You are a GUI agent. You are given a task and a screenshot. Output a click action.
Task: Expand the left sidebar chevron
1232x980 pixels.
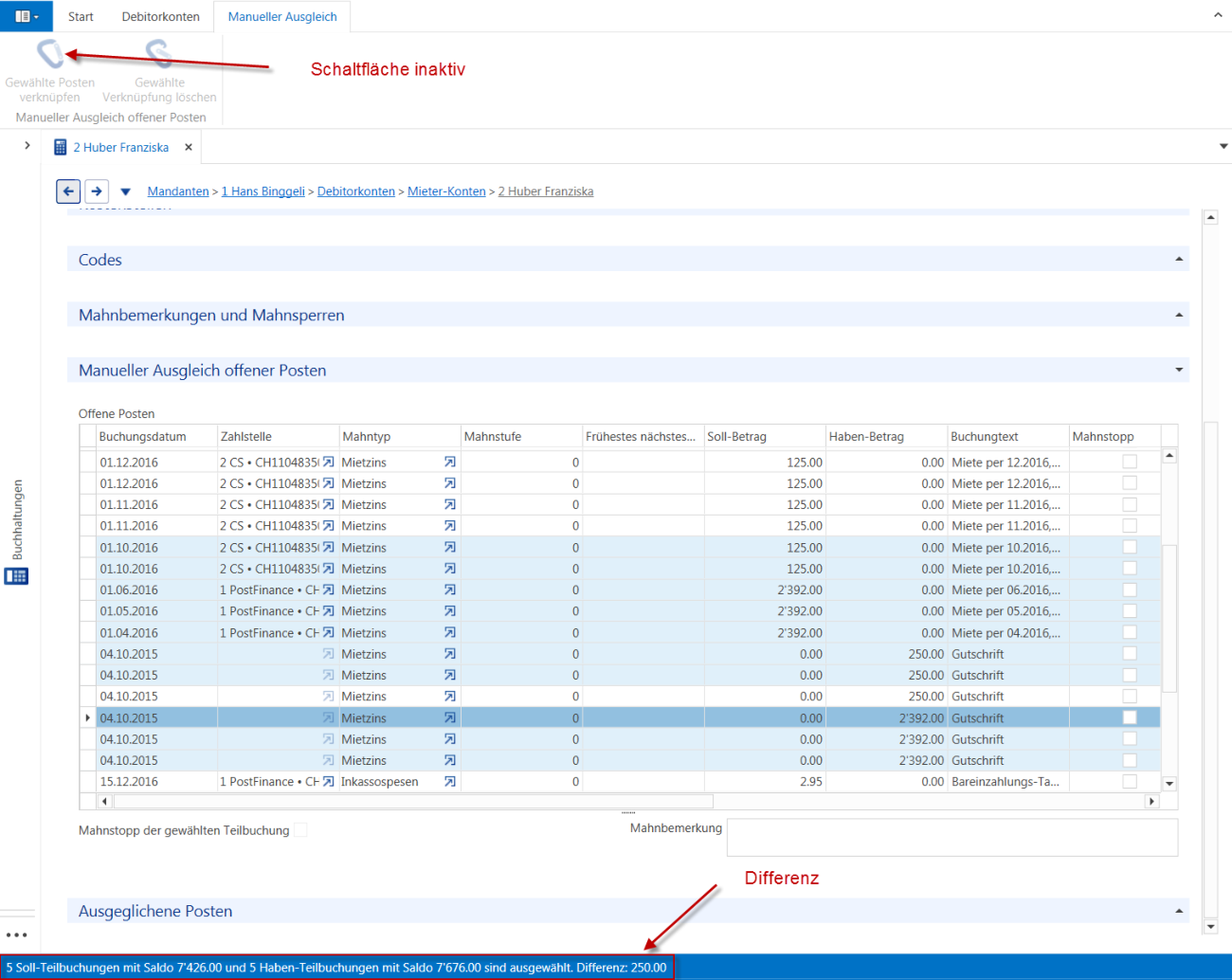(27, 145)
